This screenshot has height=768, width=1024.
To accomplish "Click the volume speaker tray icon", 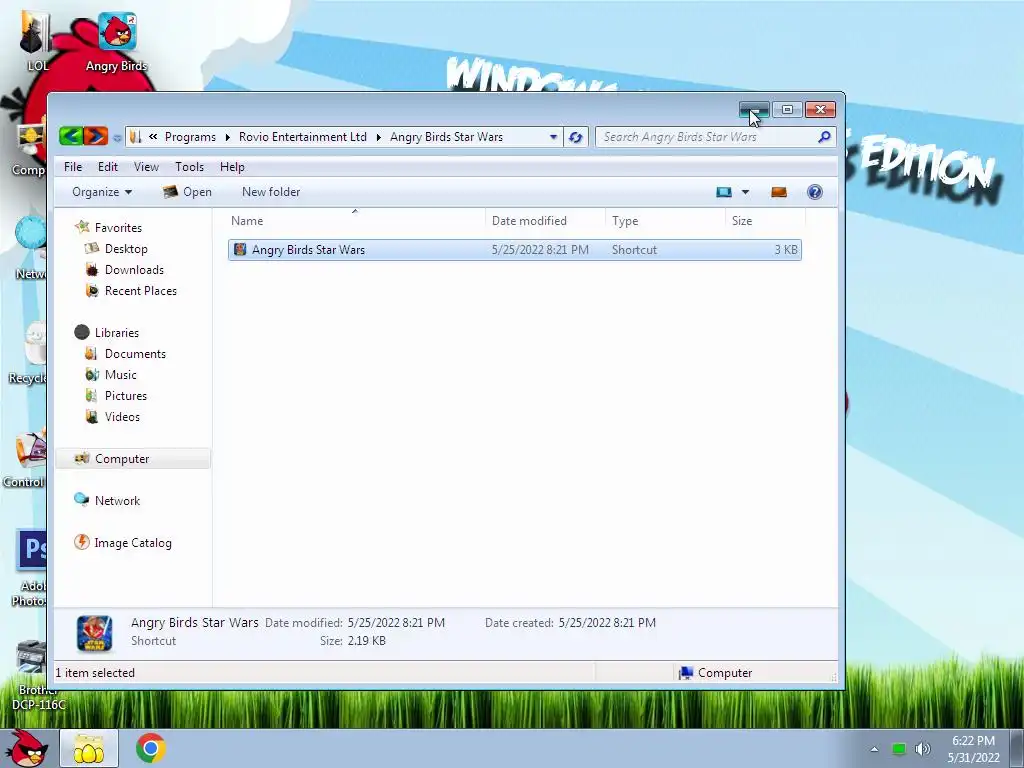I will [922, 749].
